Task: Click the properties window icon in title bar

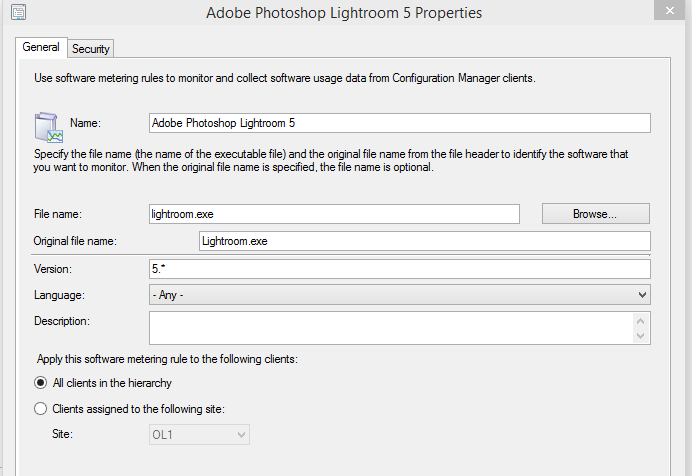Action: (x=18, y=12)
